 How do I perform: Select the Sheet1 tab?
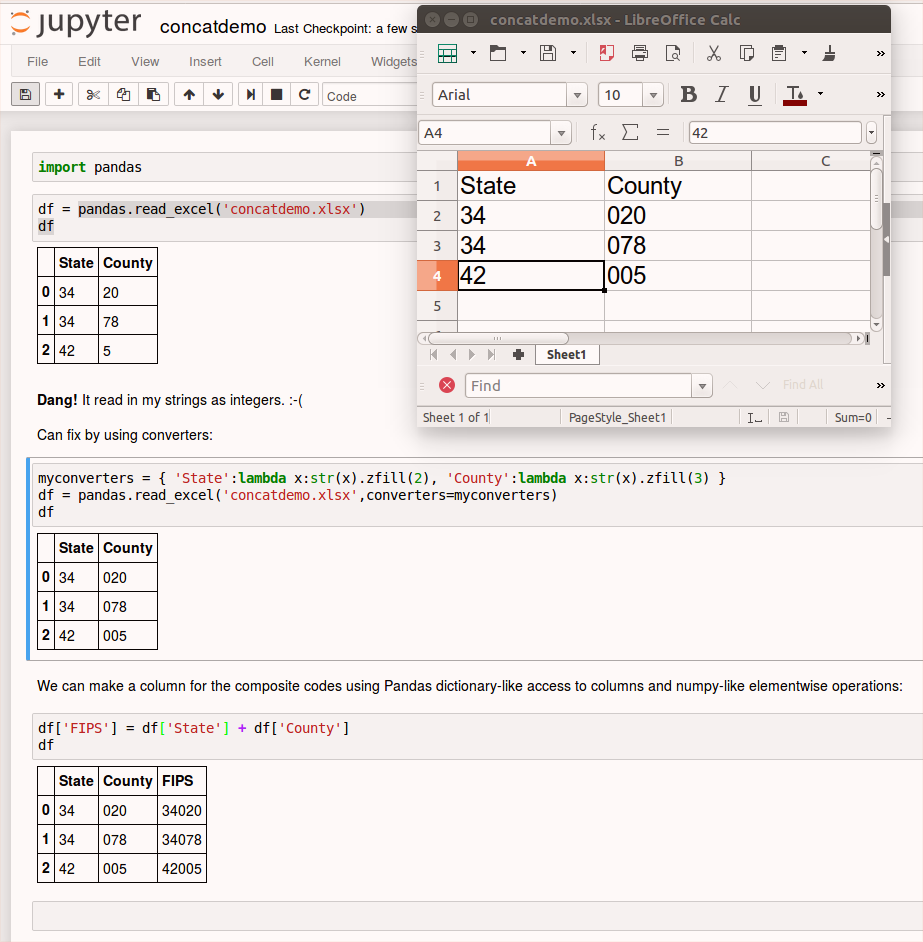click(x=566, y=355)
